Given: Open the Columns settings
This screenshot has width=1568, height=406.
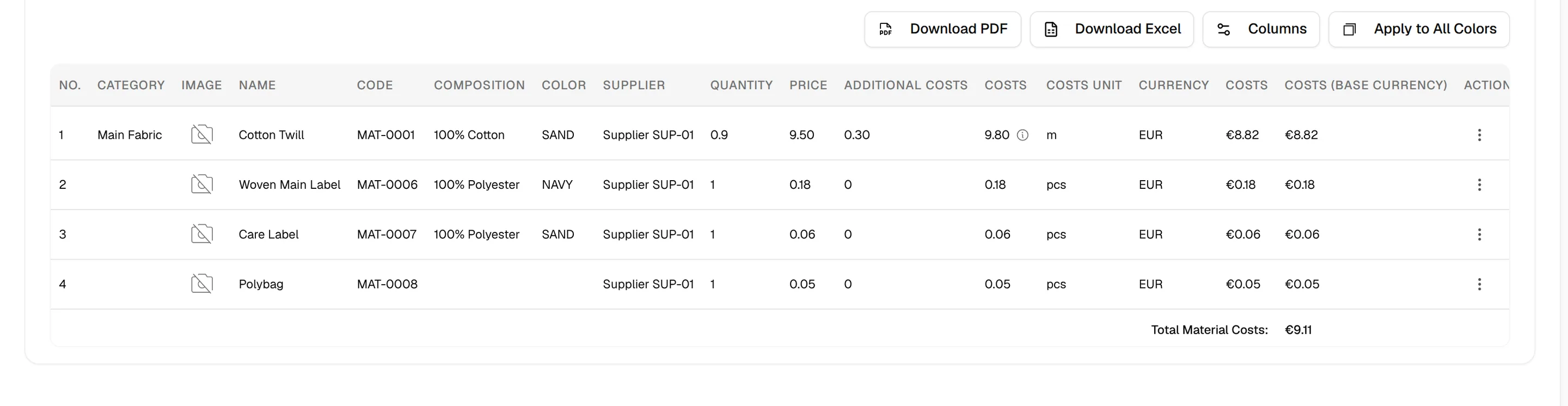Looking at the screenshot, I should pos(1260,29).
